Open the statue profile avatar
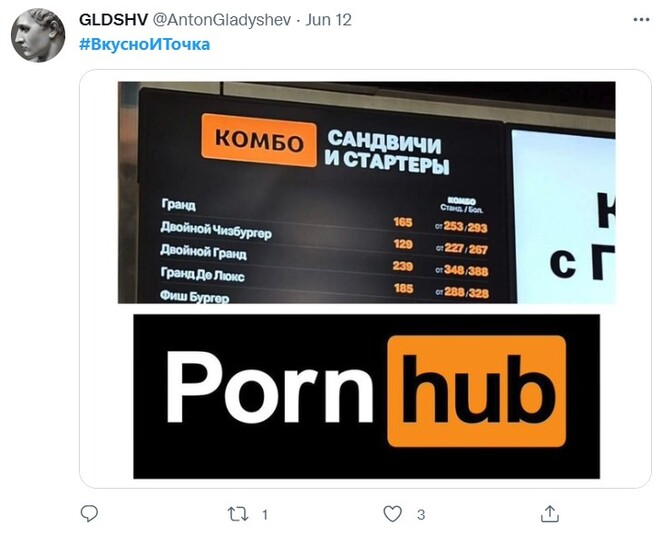Viewport: 671px width, 535px height. pos(38,35)
